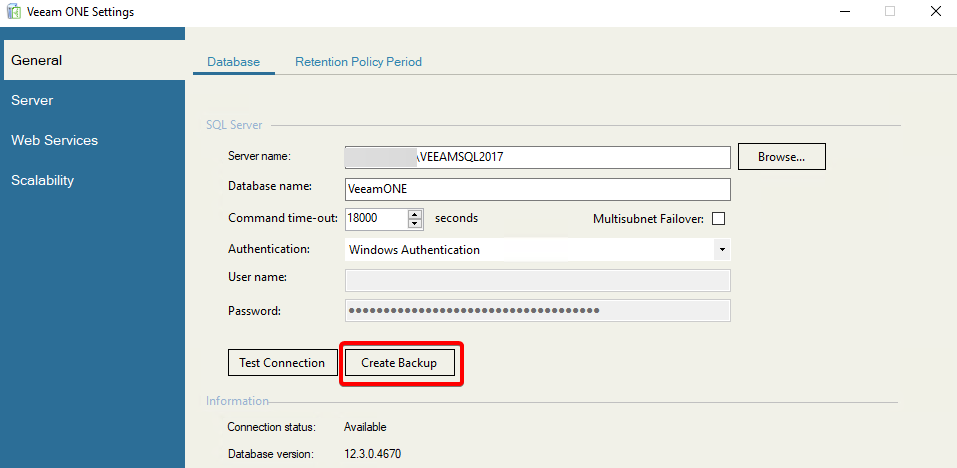Switch to the Database tab
Image resolution: width=957 pixels, height=468 pixels.
[233, 62]
